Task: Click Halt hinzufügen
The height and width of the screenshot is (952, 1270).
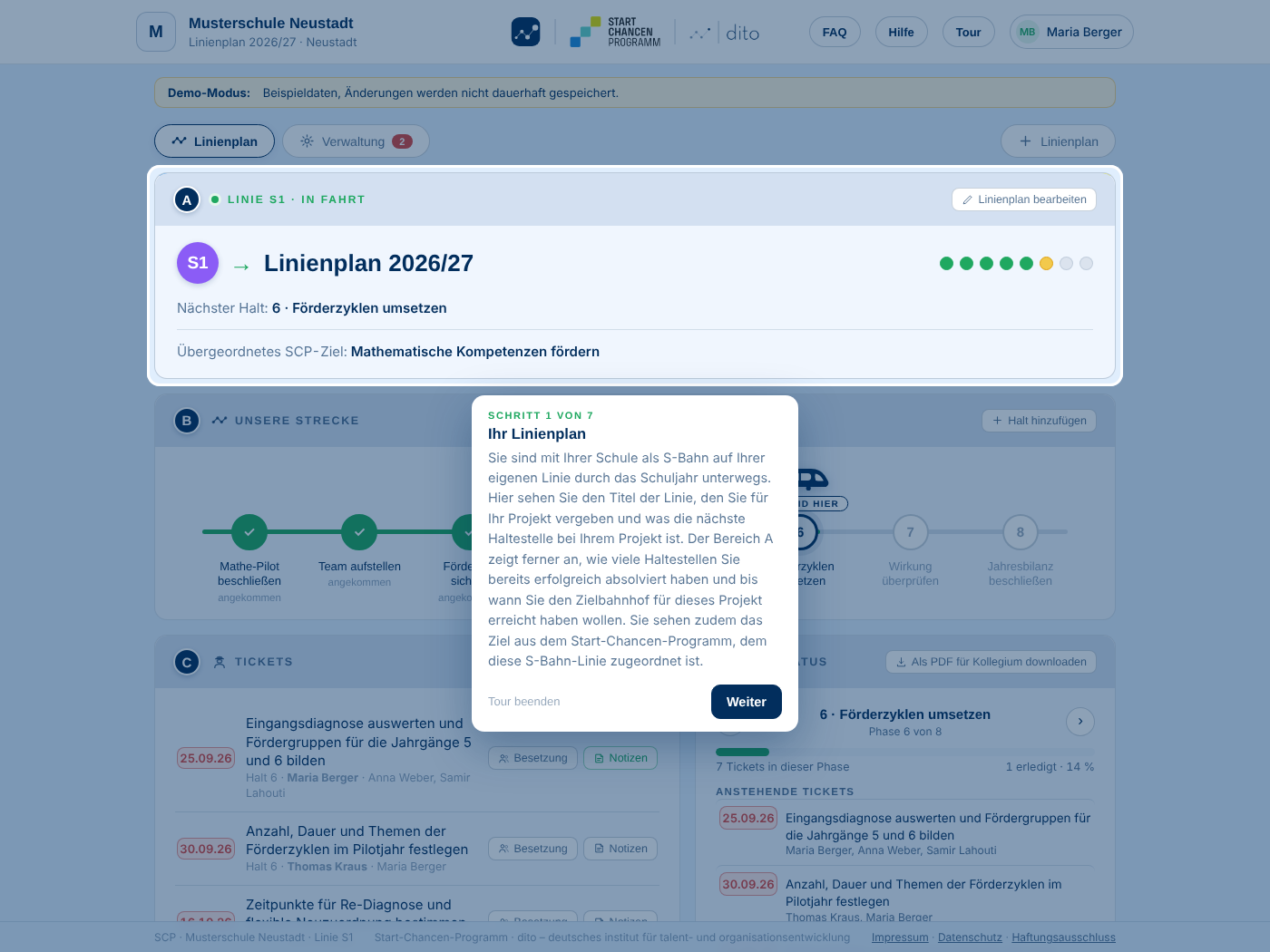Action: point(1039,421)
